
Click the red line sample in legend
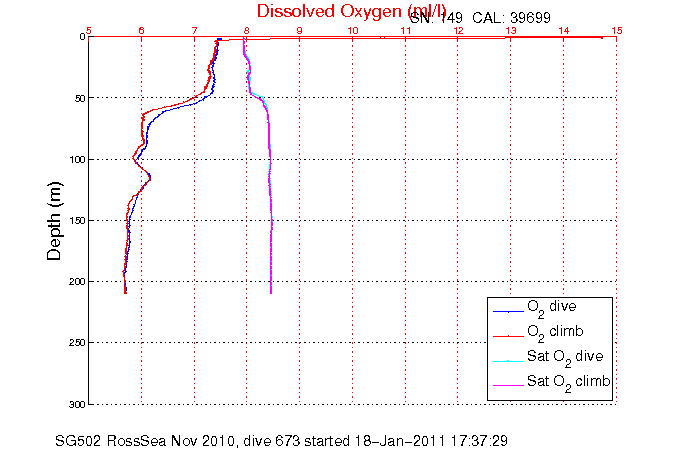(509, 336)
